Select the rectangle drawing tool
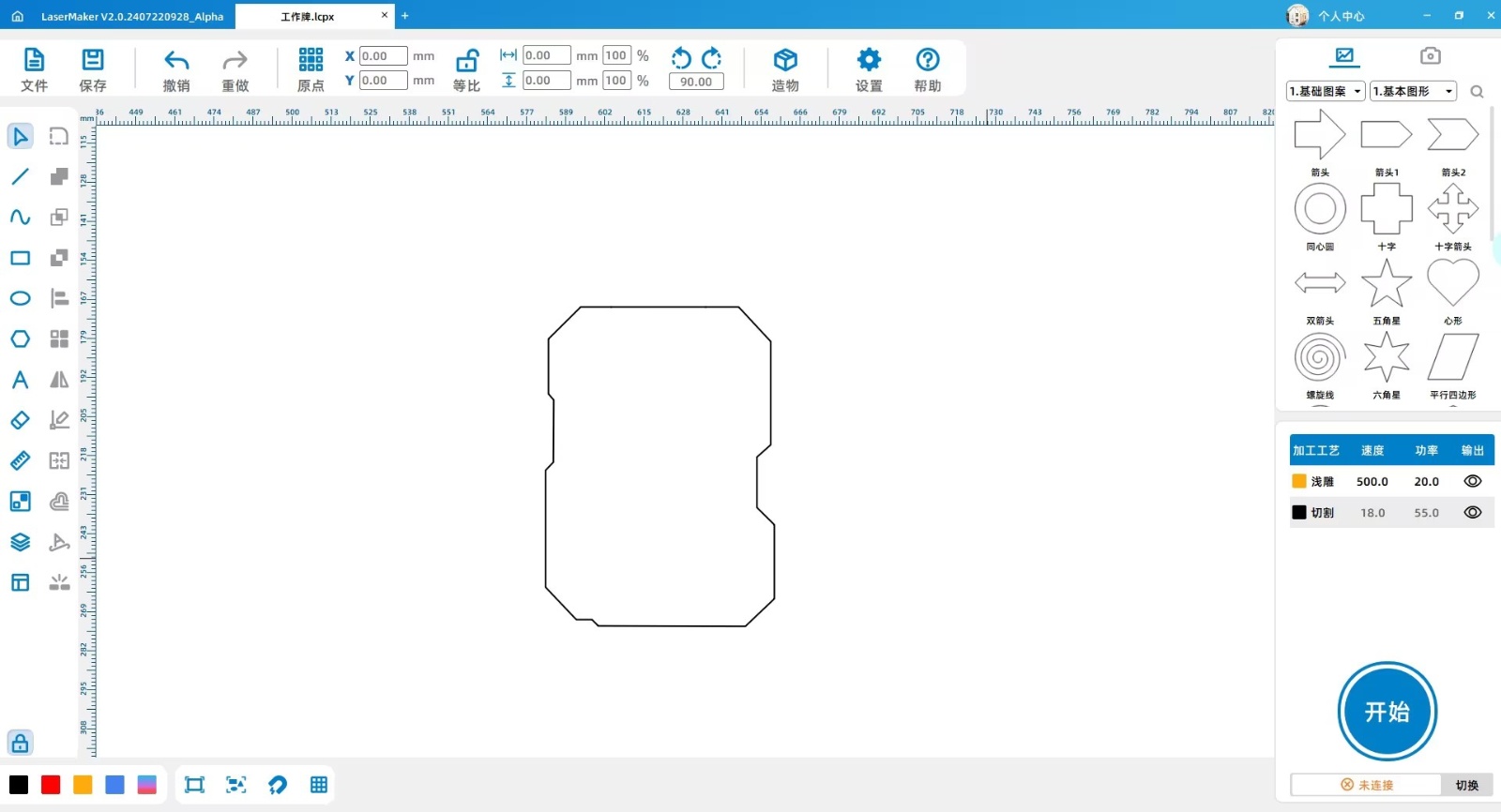The image size is (1501, 812). (x=20, y=258)
